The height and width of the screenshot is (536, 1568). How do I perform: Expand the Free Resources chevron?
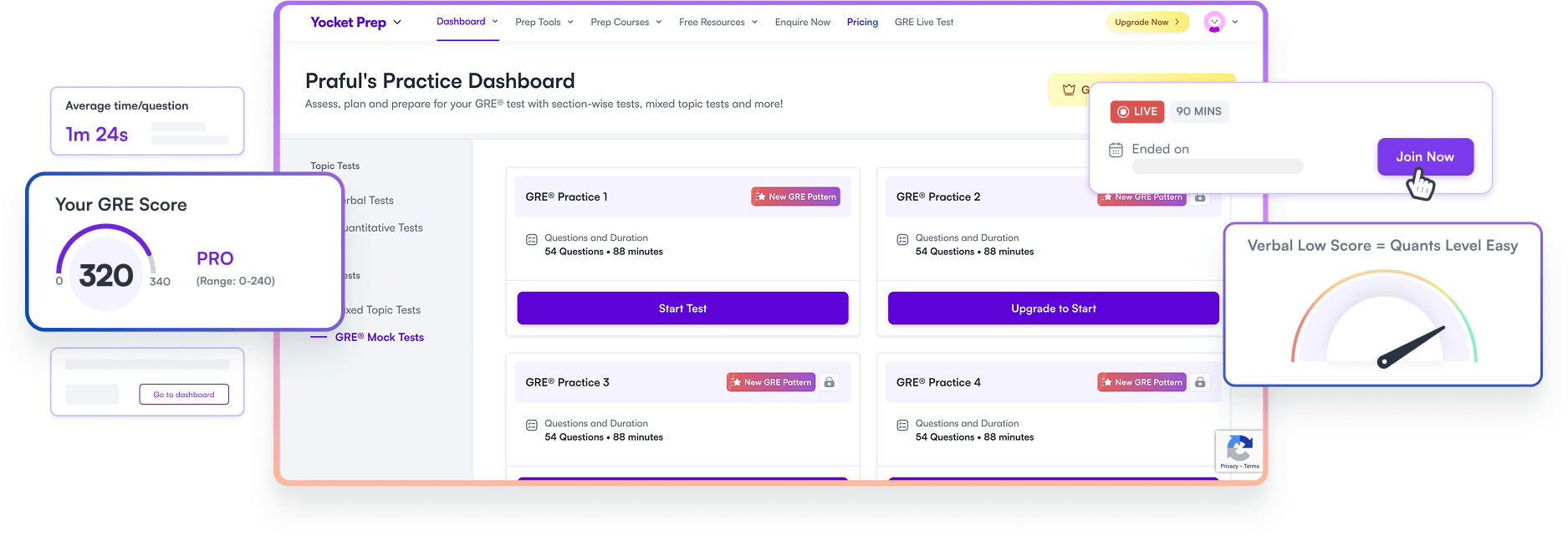754,23
